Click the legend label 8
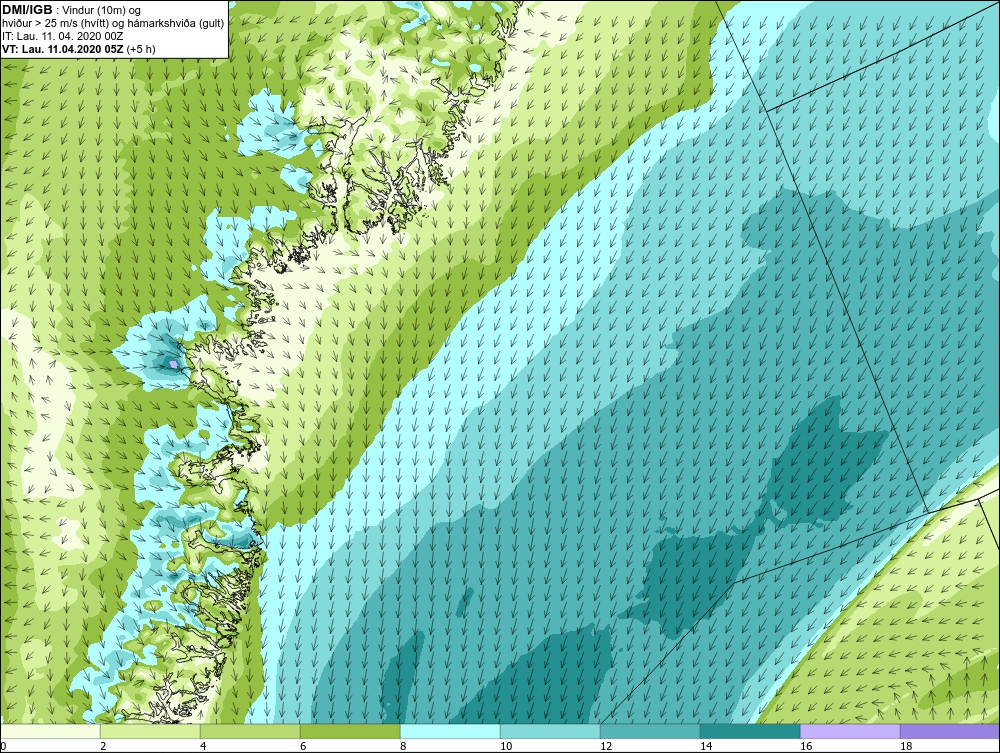This screenshot has height=753, width=1000. point(403,746)
